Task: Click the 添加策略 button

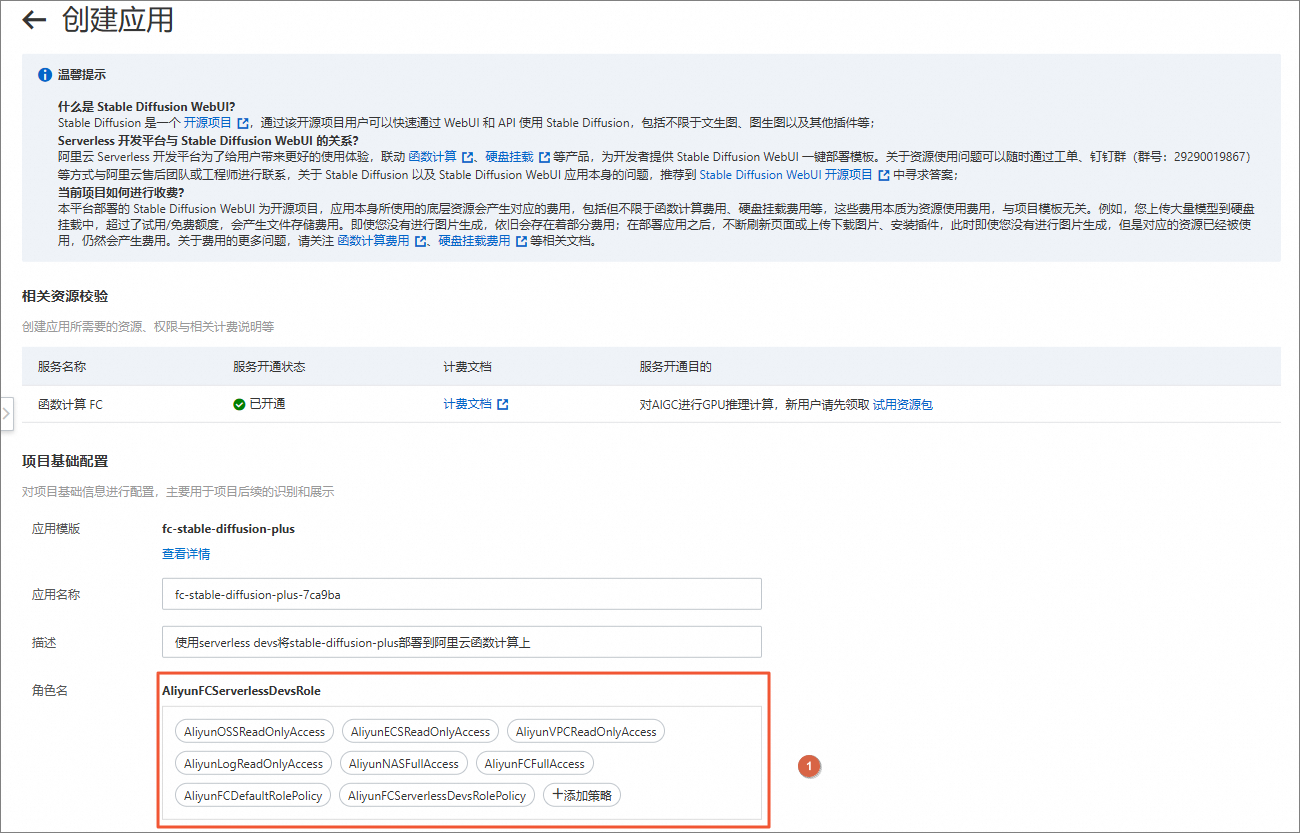Action: point(581,795)
